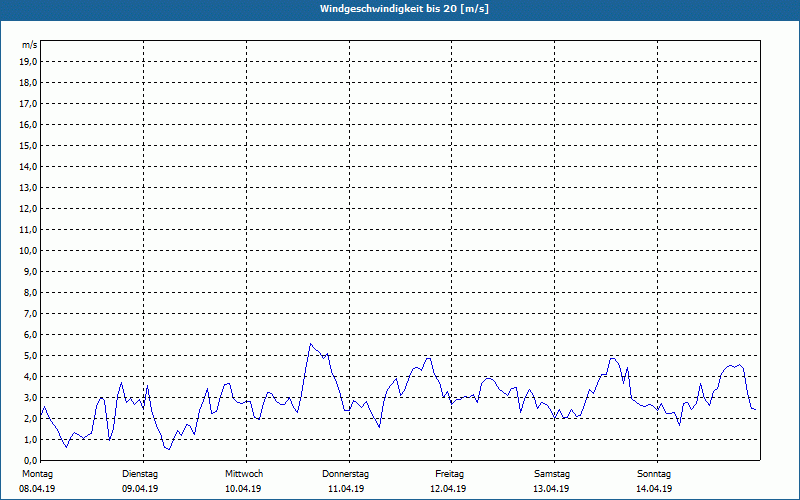Click the 6,0 y-axis value

pos(30,334)
